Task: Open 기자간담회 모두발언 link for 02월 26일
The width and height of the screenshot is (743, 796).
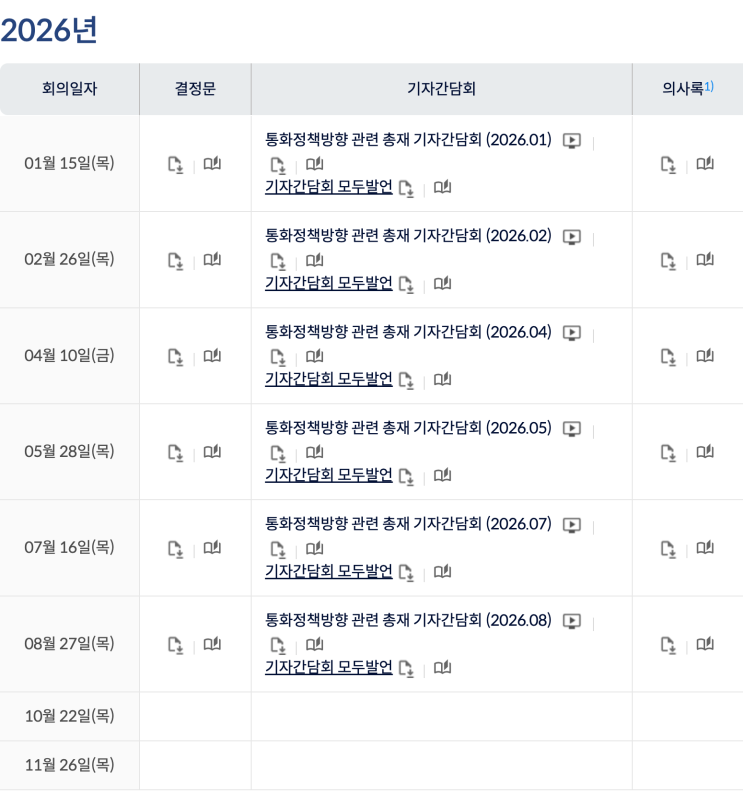Action: [329, 283]
